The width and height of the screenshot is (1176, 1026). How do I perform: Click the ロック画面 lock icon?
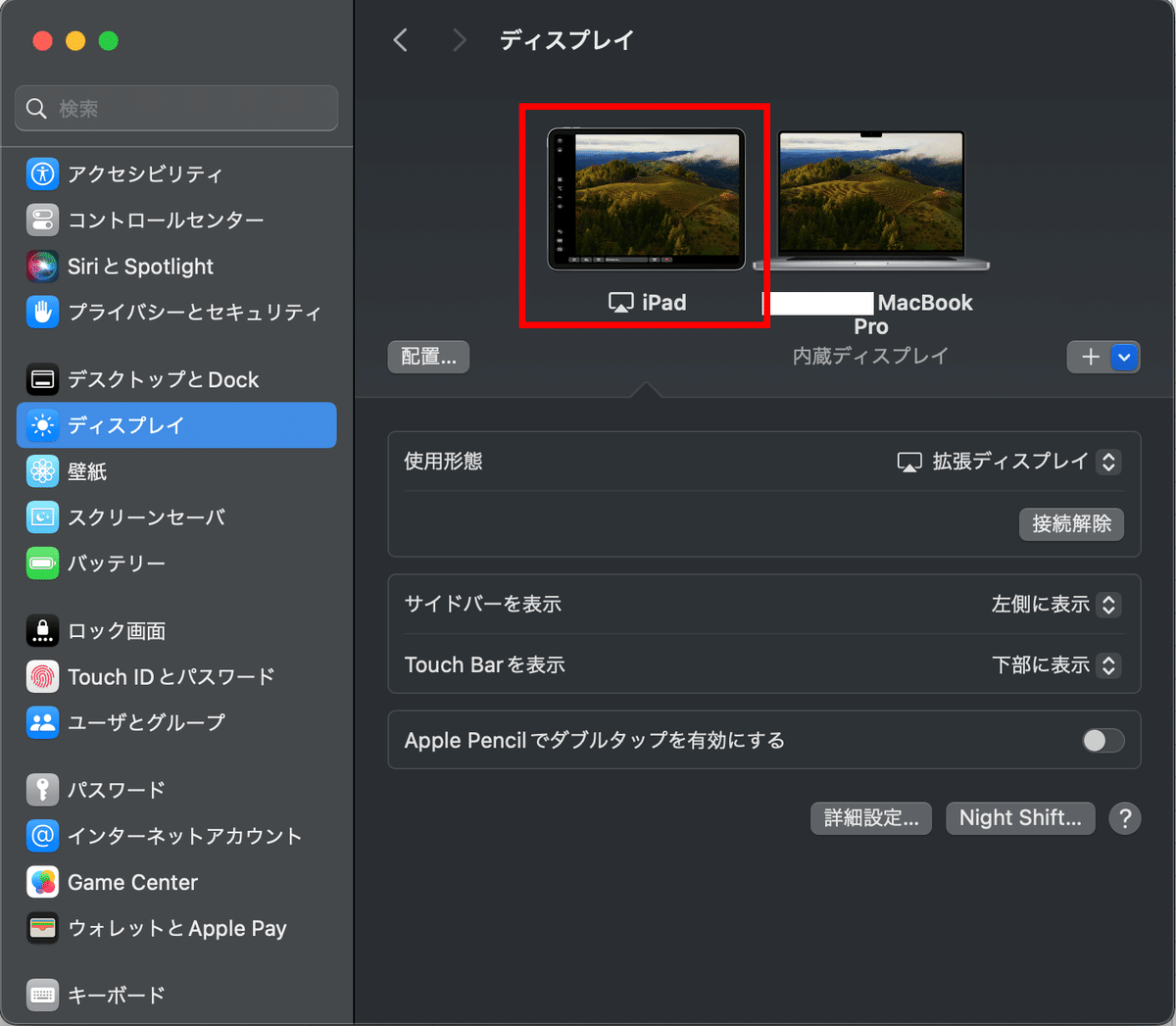click(x=42, y=631)
